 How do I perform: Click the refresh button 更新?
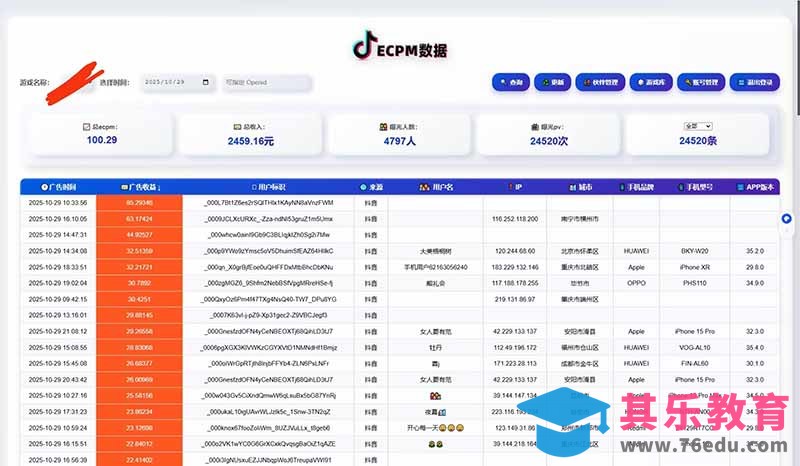pos(553,82)
